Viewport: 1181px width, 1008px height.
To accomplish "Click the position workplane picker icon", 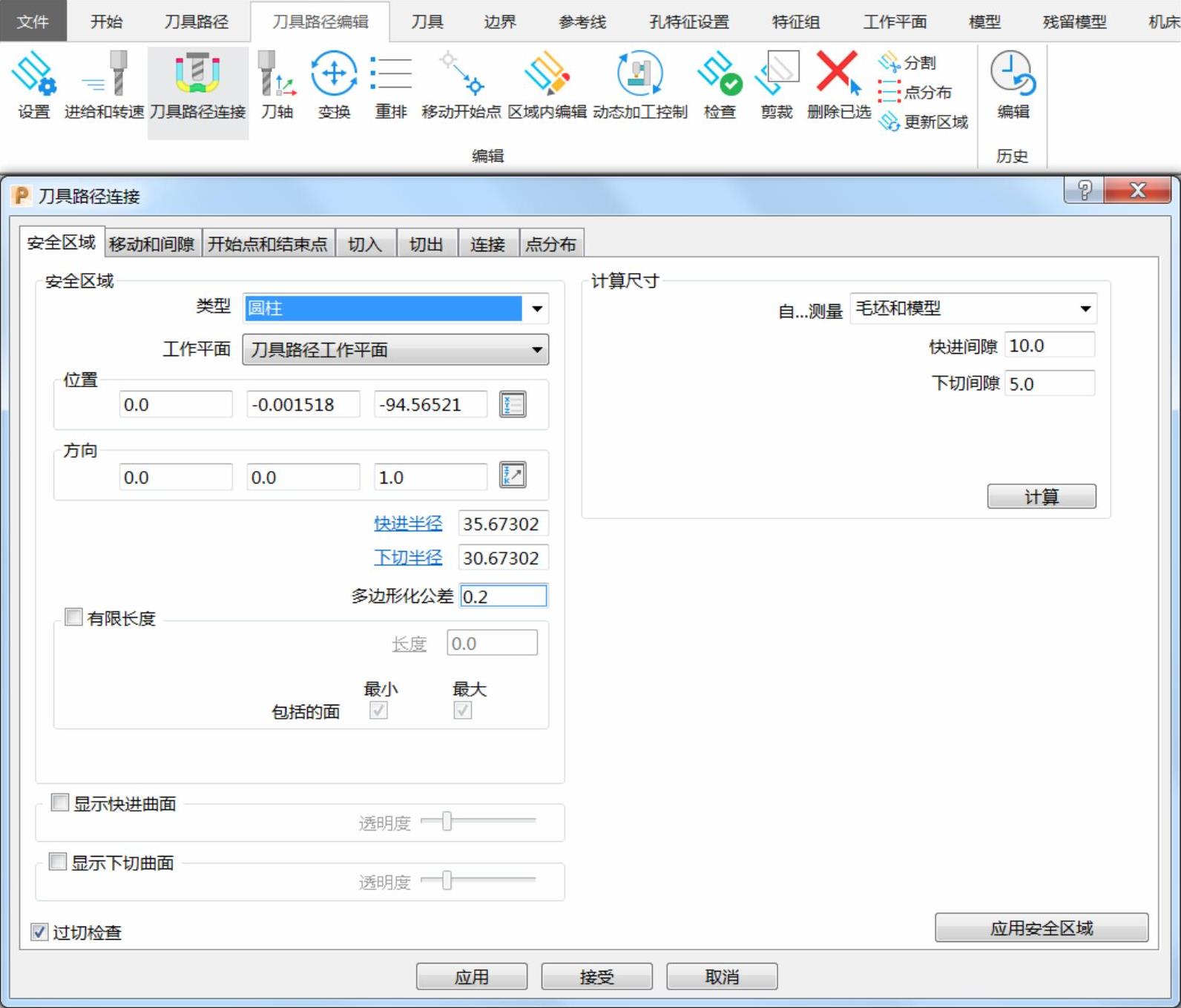I will pos(513,404).
